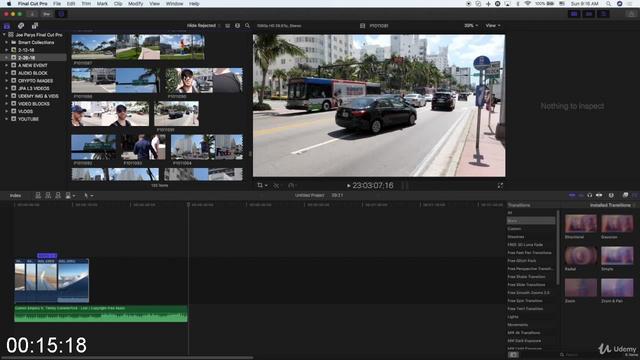This screenshot has height=360, width=640.
Task: Open the overwrite edit options dropdown
Action: point(70,196)
